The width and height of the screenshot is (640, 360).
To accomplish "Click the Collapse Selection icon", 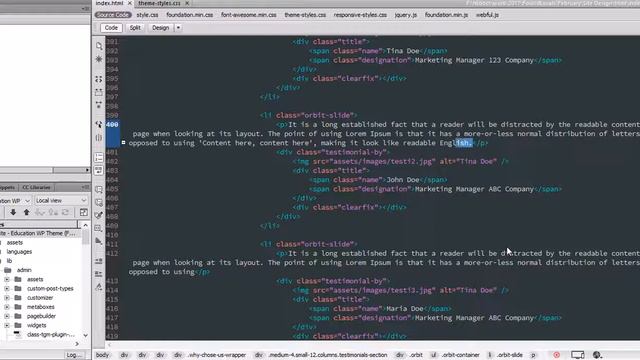I will tap(99, 92).
